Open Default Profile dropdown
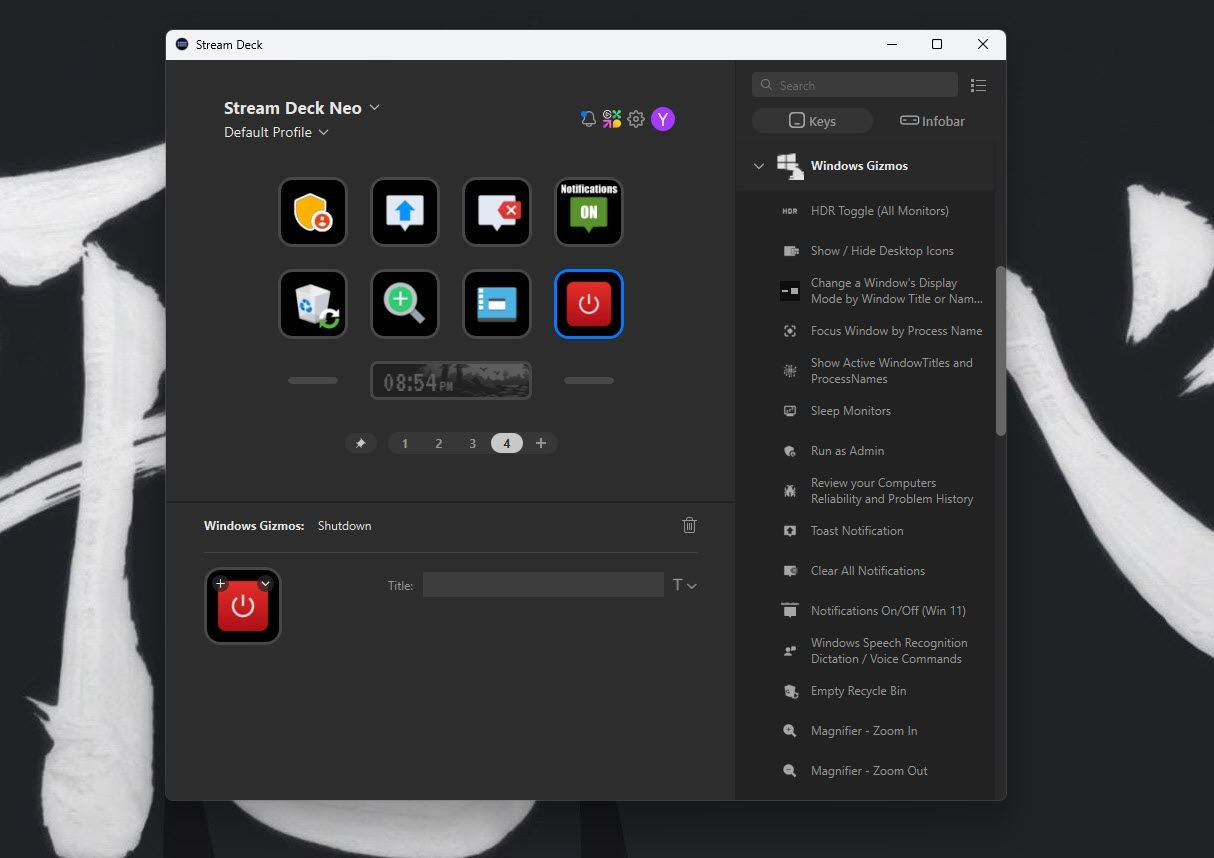Screen dimensions: 1214x858 pyautogui.click(x=276, y=132)
